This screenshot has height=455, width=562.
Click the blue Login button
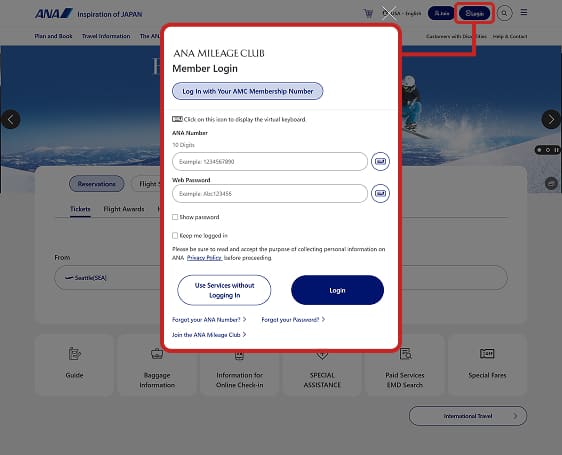[337, 290]
